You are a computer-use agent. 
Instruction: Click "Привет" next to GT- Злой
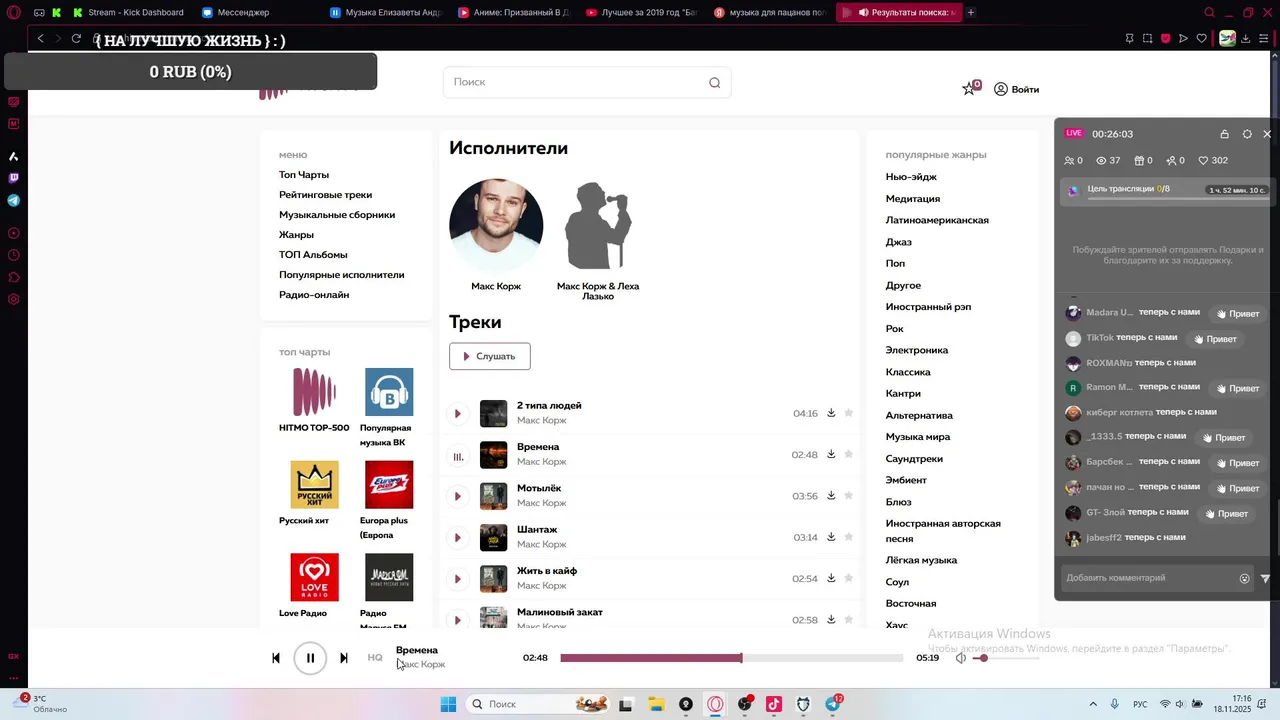tap(1227, 514)
